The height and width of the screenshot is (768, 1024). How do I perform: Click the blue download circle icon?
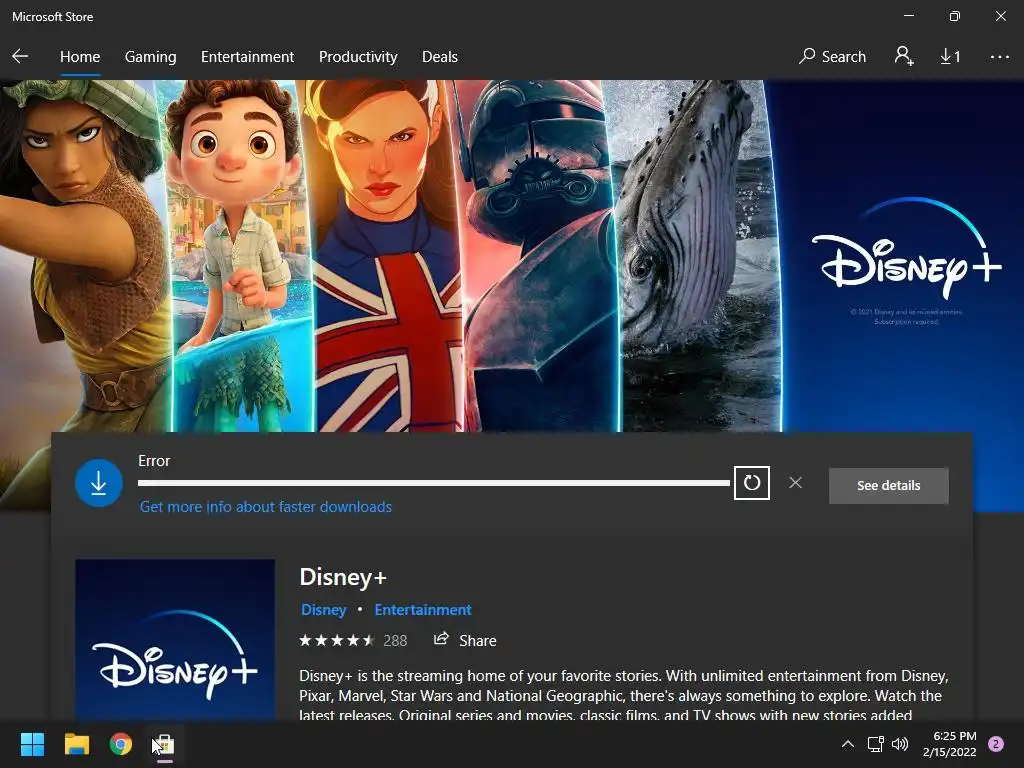tap(99, 483)
